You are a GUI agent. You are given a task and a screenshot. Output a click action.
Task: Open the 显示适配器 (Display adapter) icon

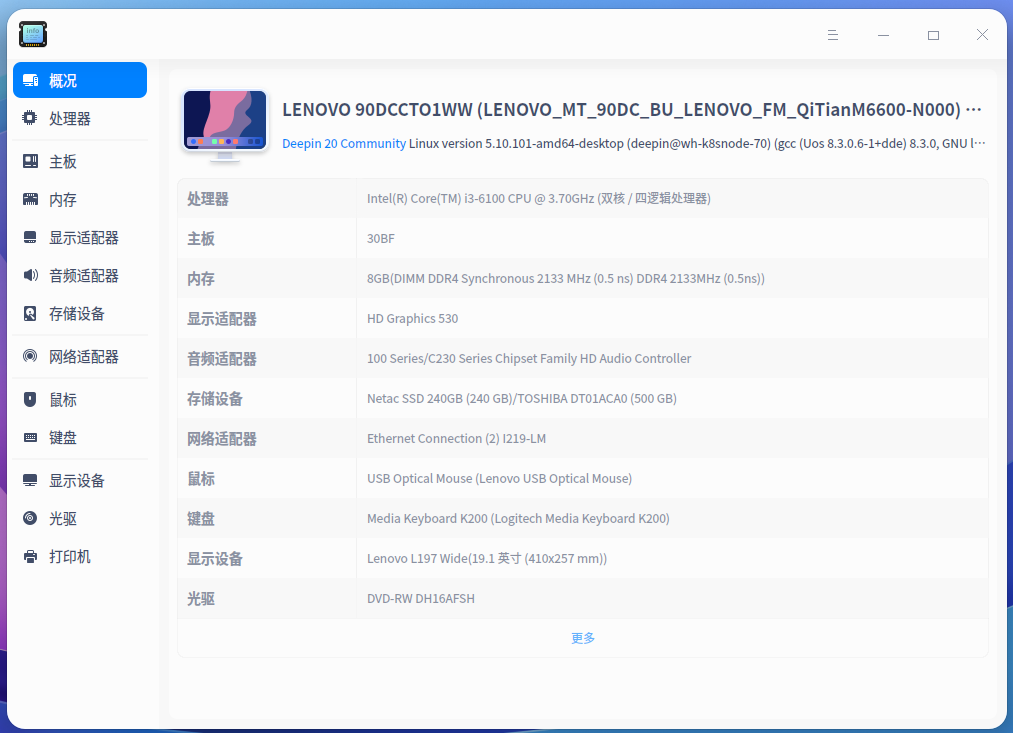click(30, 237)
